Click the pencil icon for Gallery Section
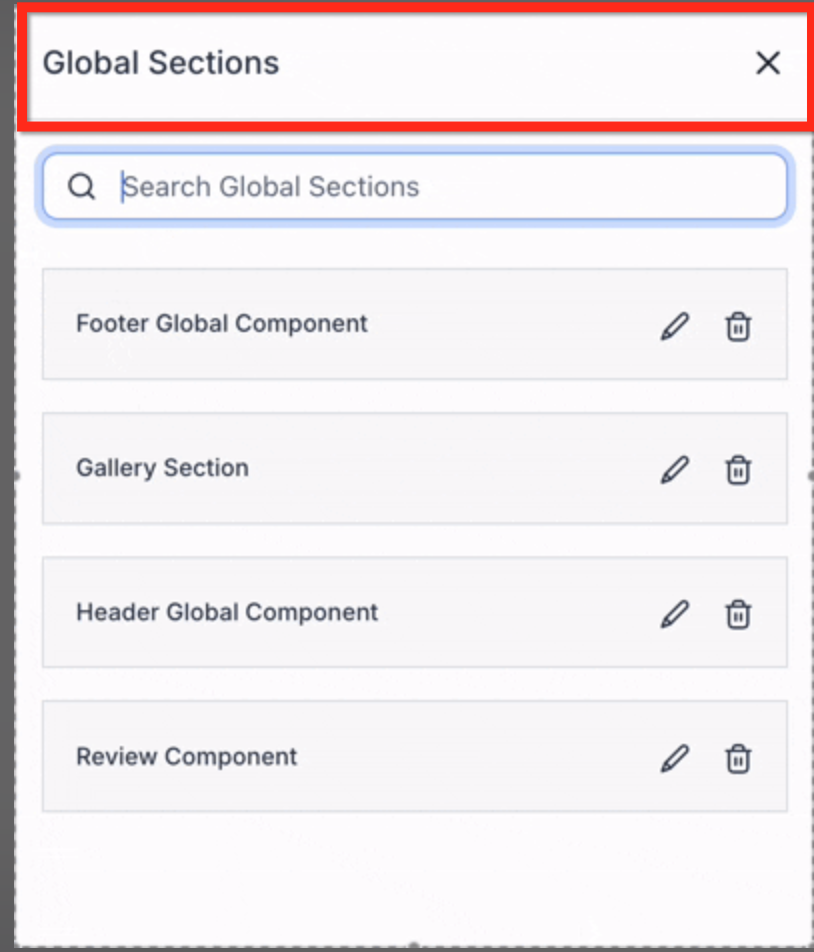This screenshot has height=952, width=814. click(x=675, y=469)
